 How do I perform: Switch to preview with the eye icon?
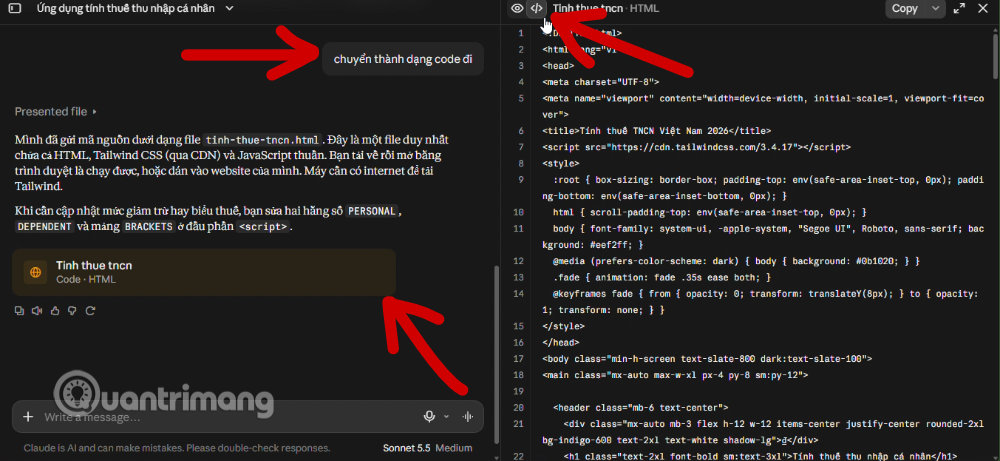pos(517,8)
